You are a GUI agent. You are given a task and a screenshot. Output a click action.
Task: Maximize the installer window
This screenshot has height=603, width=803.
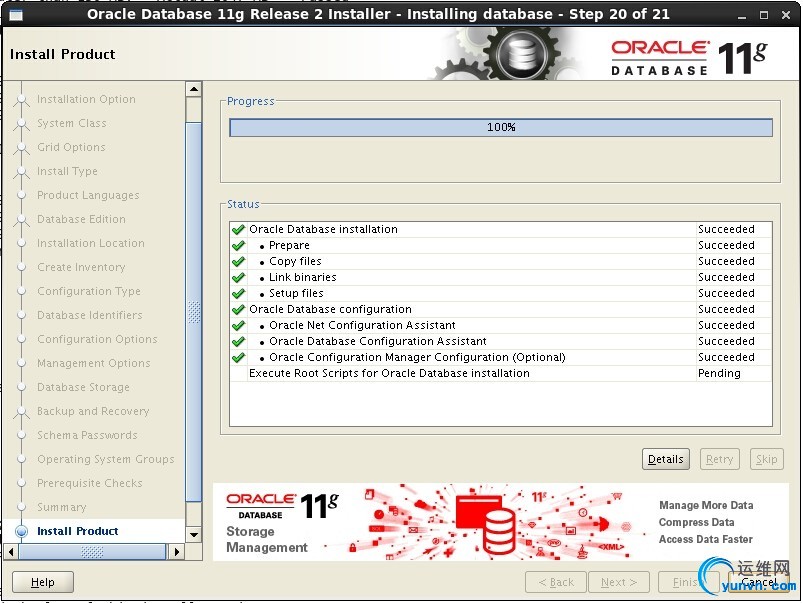[x=764, y=15]
